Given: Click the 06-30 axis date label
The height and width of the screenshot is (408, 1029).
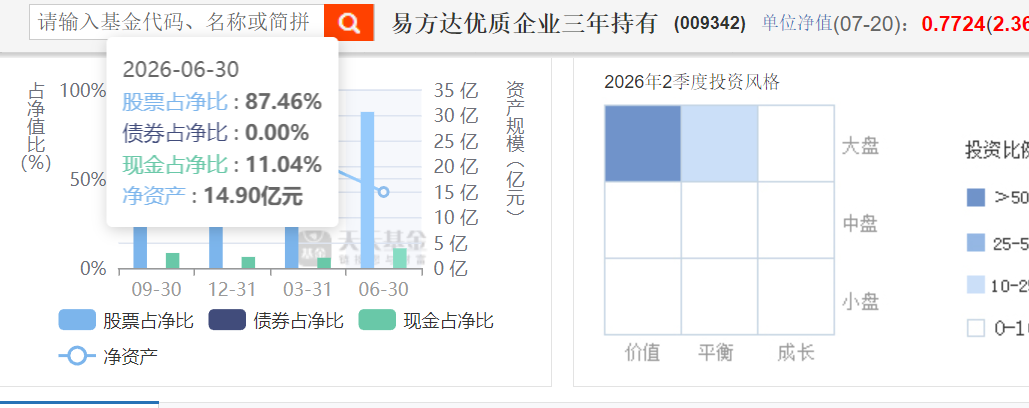Looking at the screenshot, I should coord(384,289).
